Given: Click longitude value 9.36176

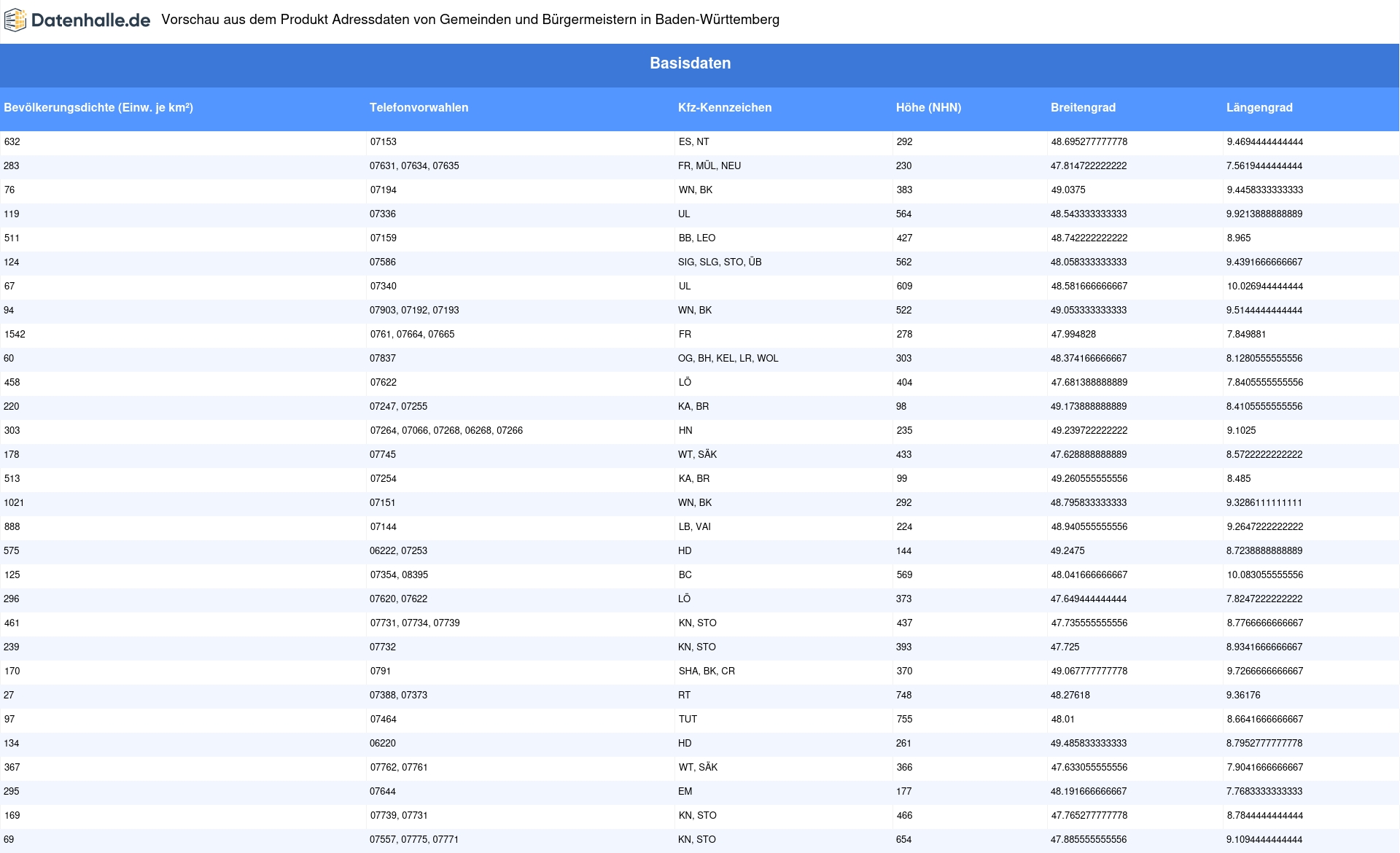Looking at the screenshot, I should click(1243, 696).
